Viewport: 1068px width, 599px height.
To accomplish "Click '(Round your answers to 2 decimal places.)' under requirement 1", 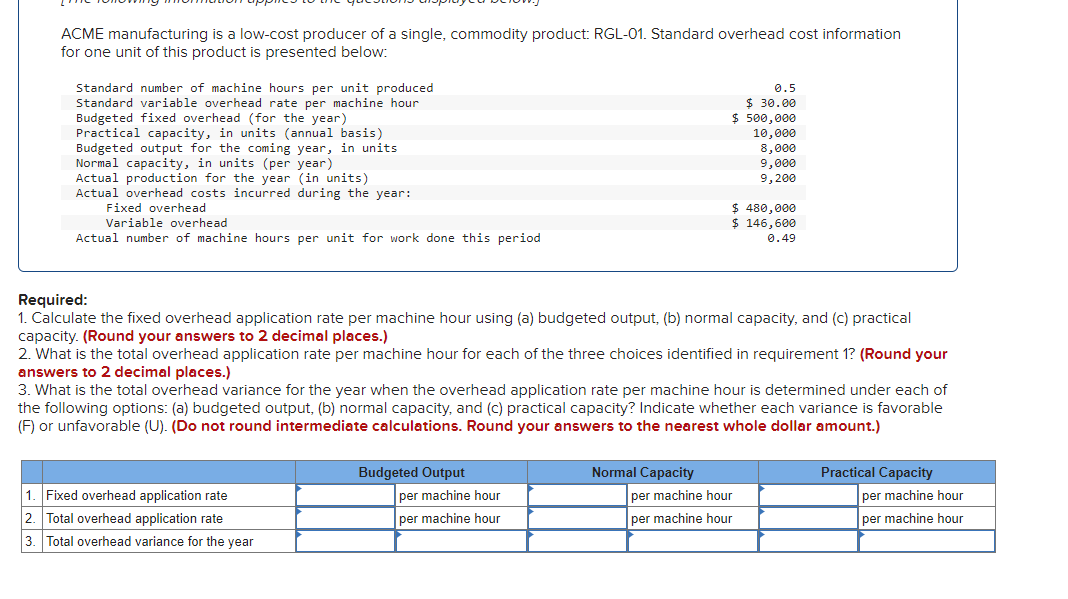I will point(235,336).
